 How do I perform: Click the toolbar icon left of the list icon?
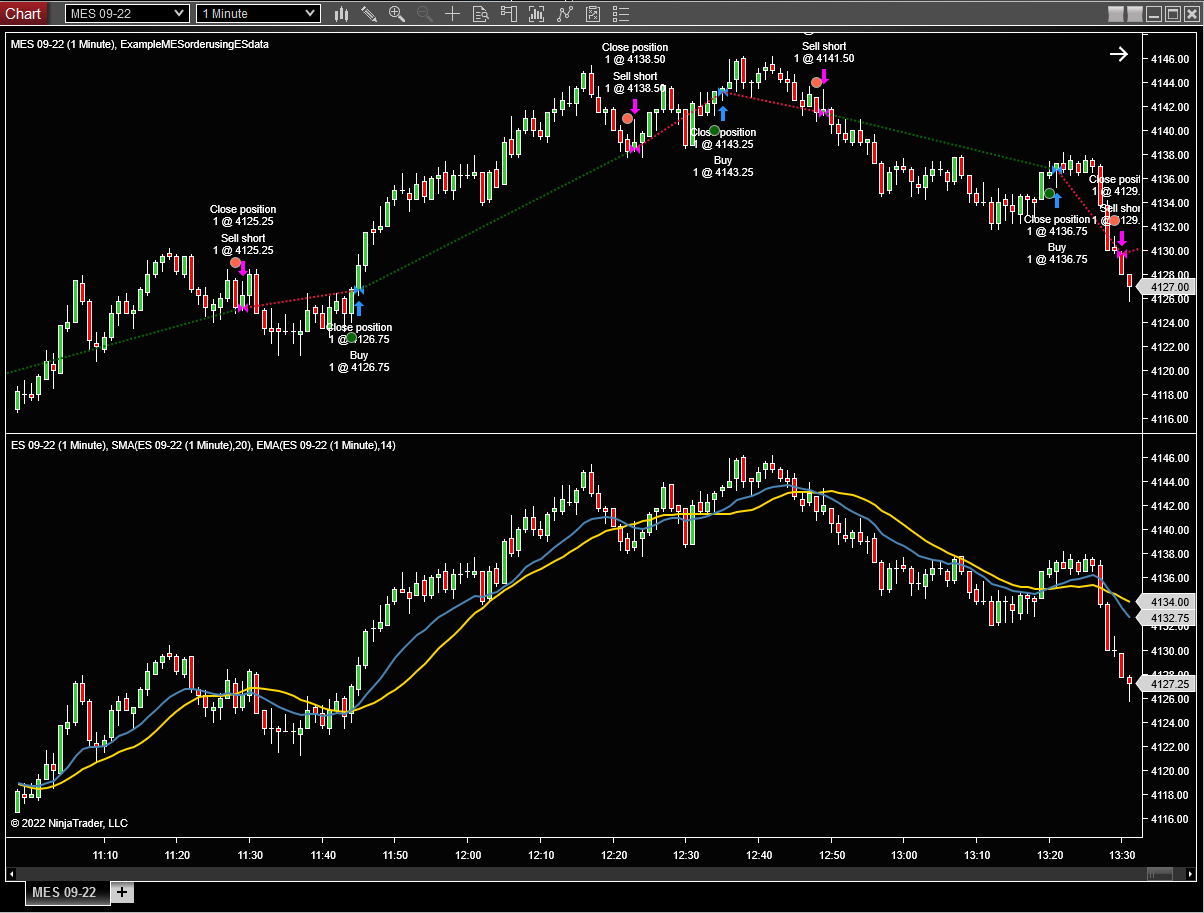point(594,13)
